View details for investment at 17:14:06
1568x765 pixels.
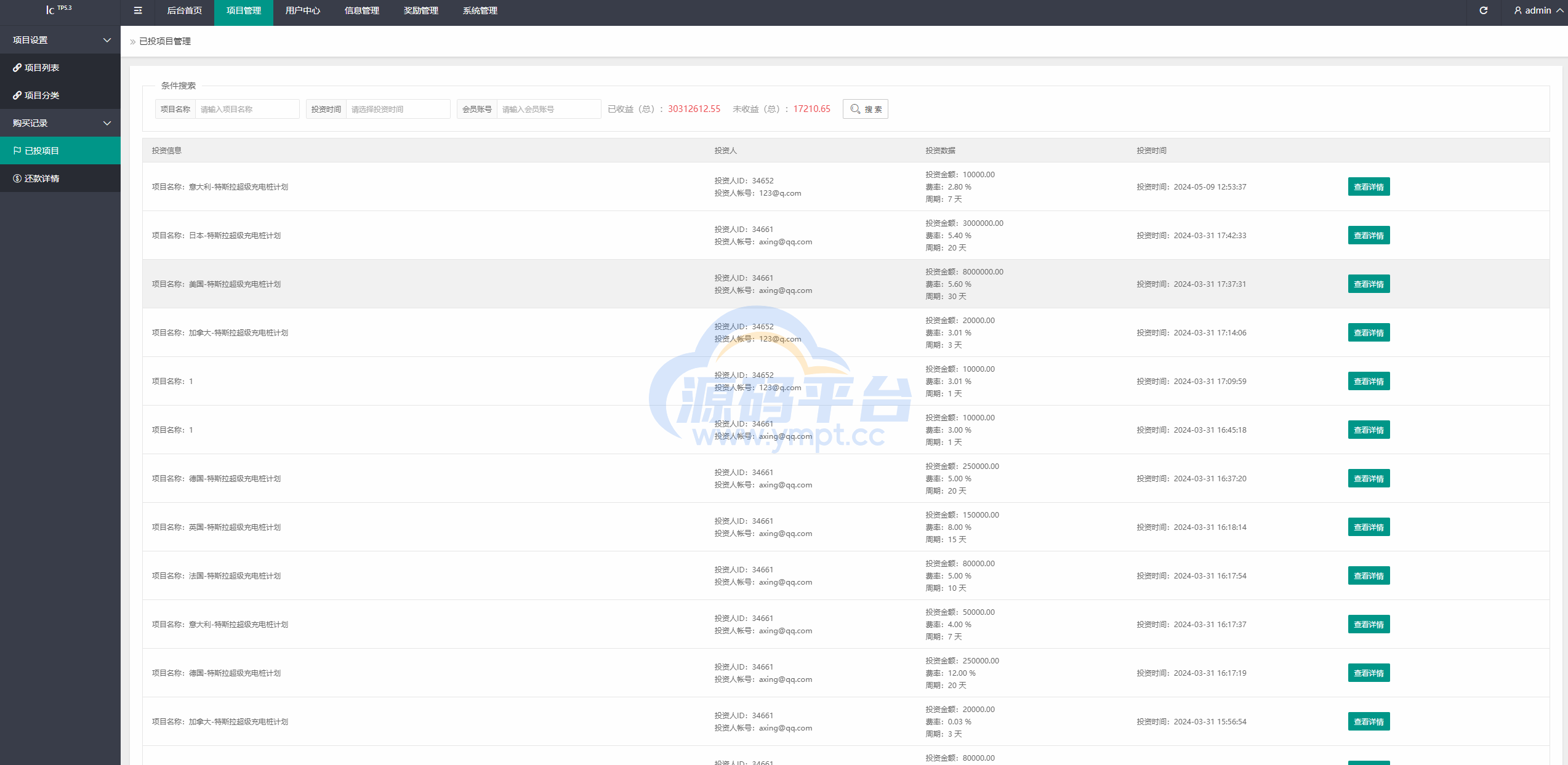pos(1369,332)
